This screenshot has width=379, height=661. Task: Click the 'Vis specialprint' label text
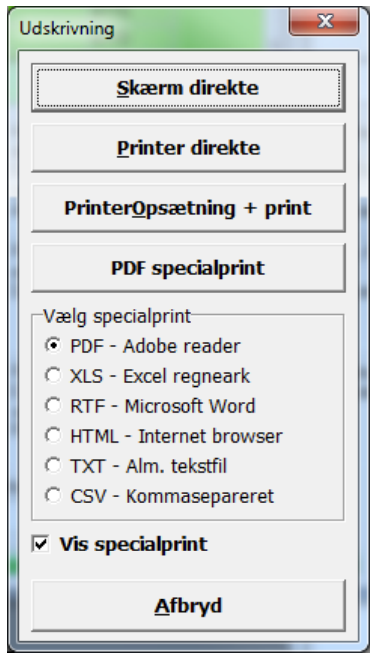coord(134,544)
